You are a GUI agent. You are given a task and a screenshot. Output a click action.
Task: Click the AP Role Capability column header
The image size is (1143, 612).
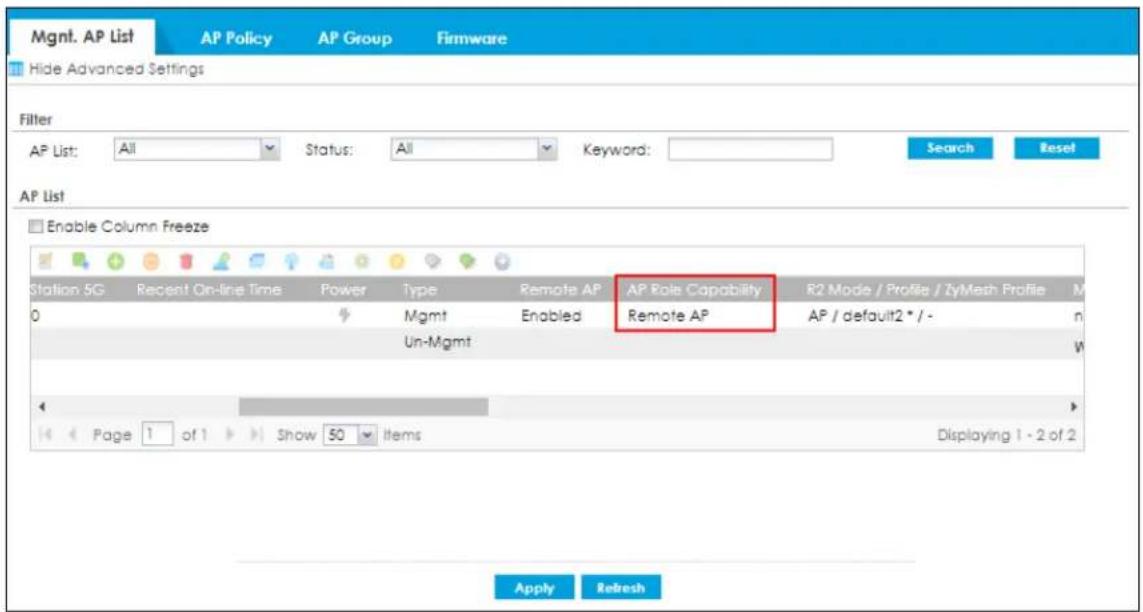(694, 290)
